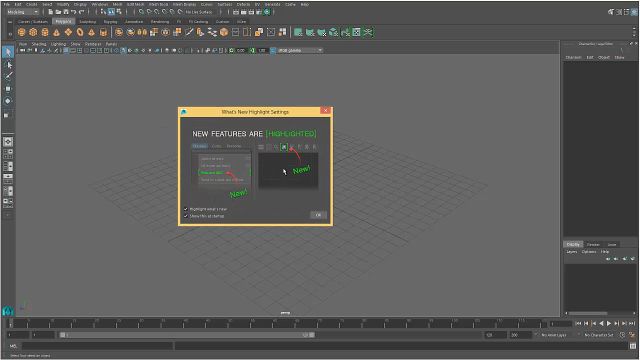Switch to the Rigging shelf tab
Screen dimensions: 640x360
pos(110,21)
